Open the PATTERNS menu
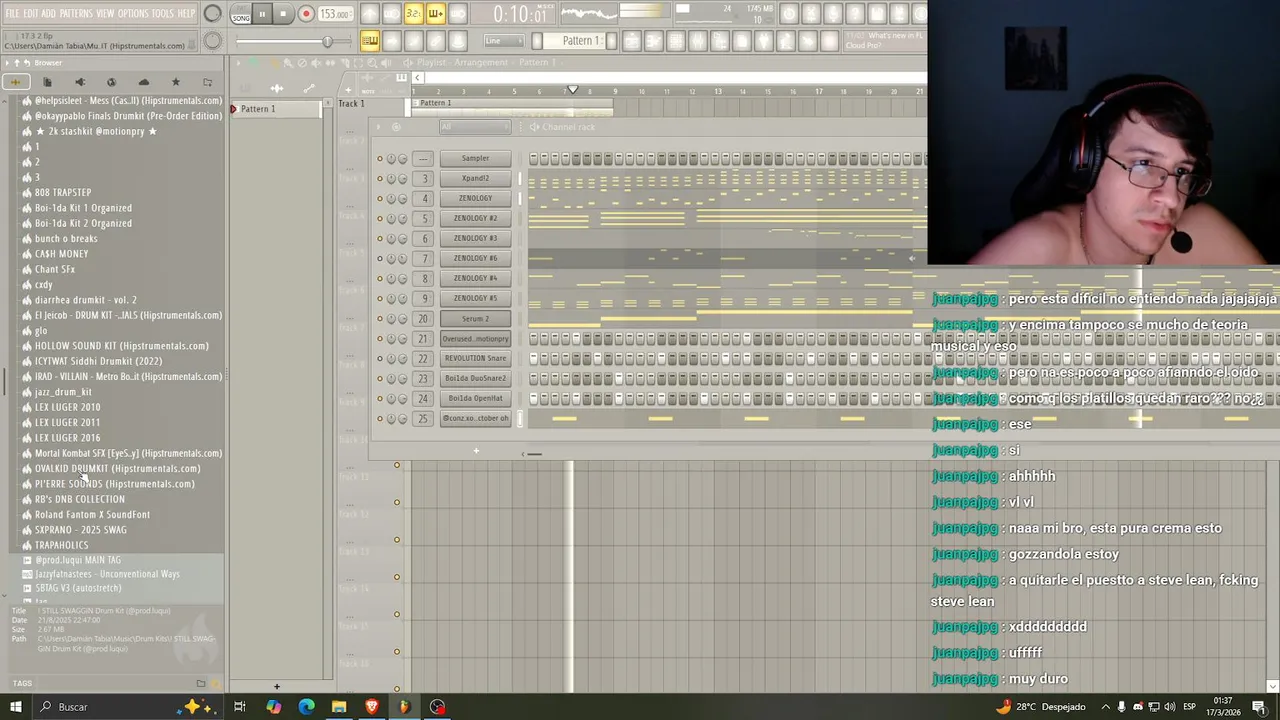 (76, 13)
